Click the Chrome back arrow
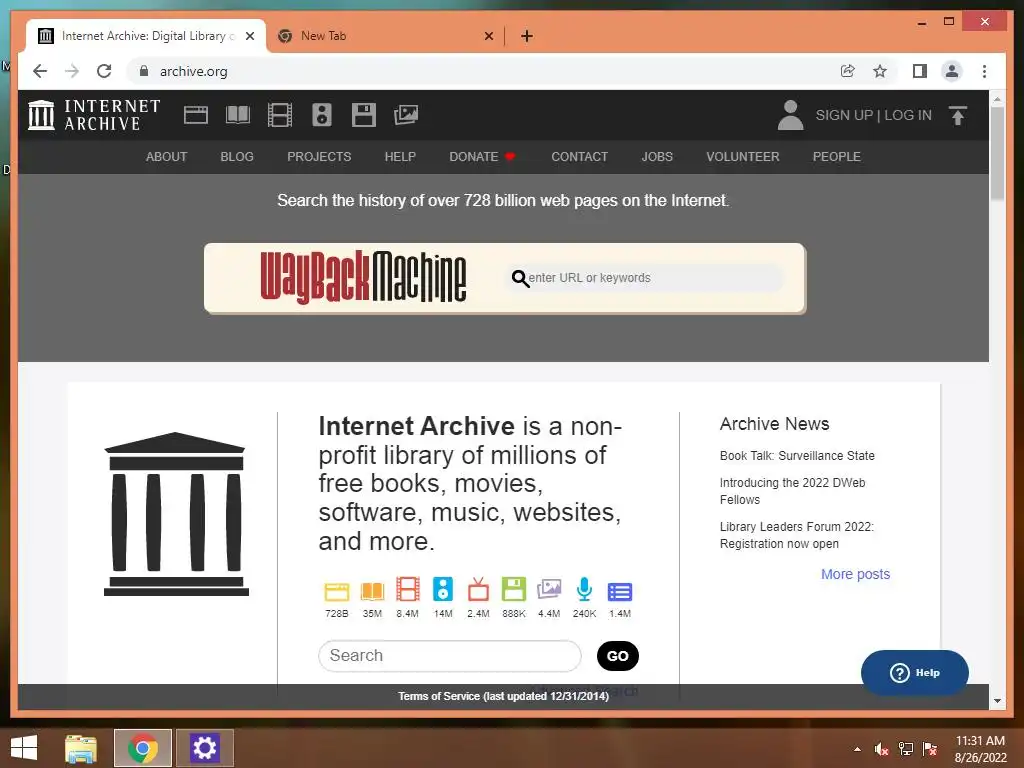Screen dimensions: 1024x768 click(x=40, y=71)
